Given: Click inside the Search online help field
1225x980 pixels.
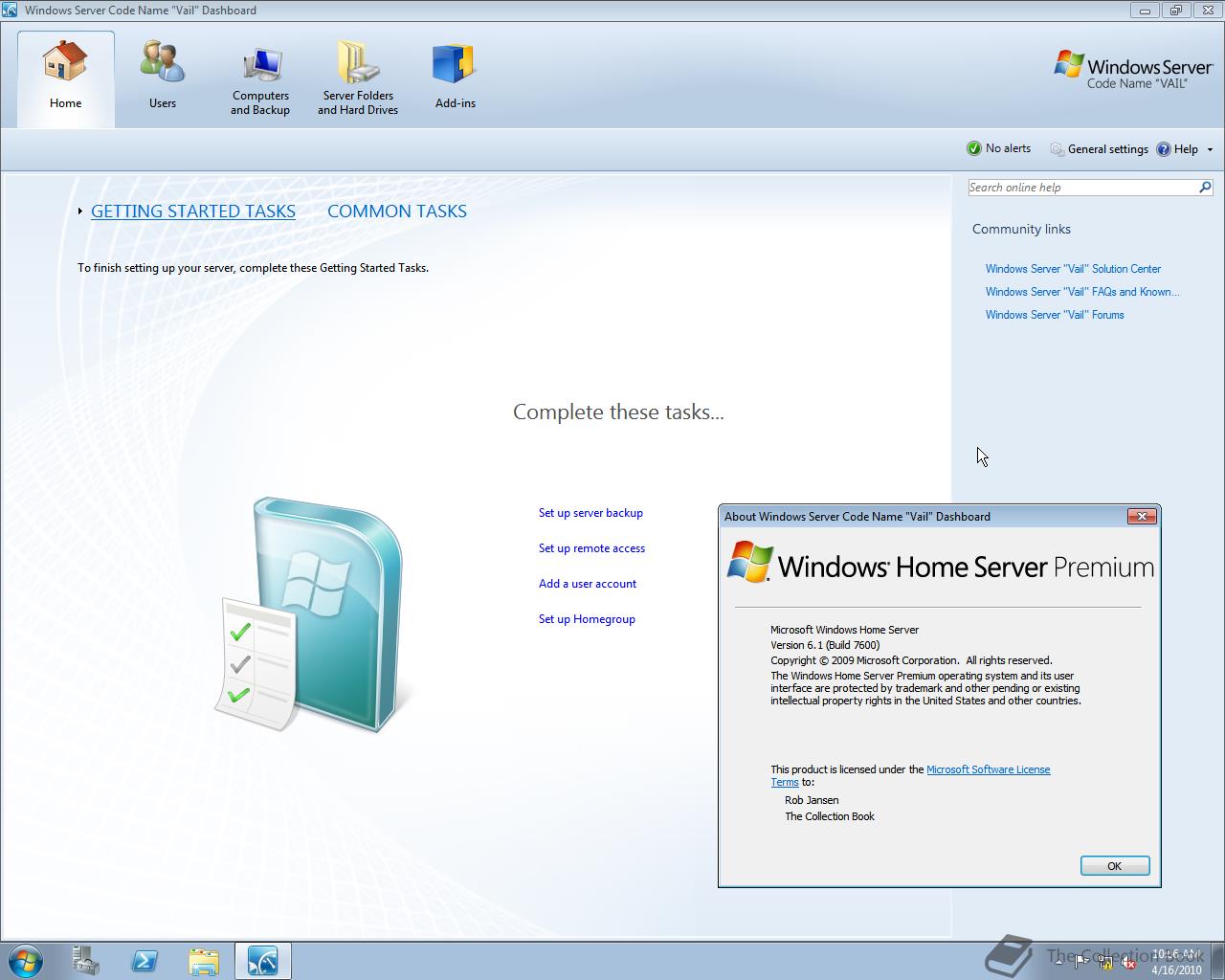Looking at the screenshot, I should click(x=1072, y=187).
